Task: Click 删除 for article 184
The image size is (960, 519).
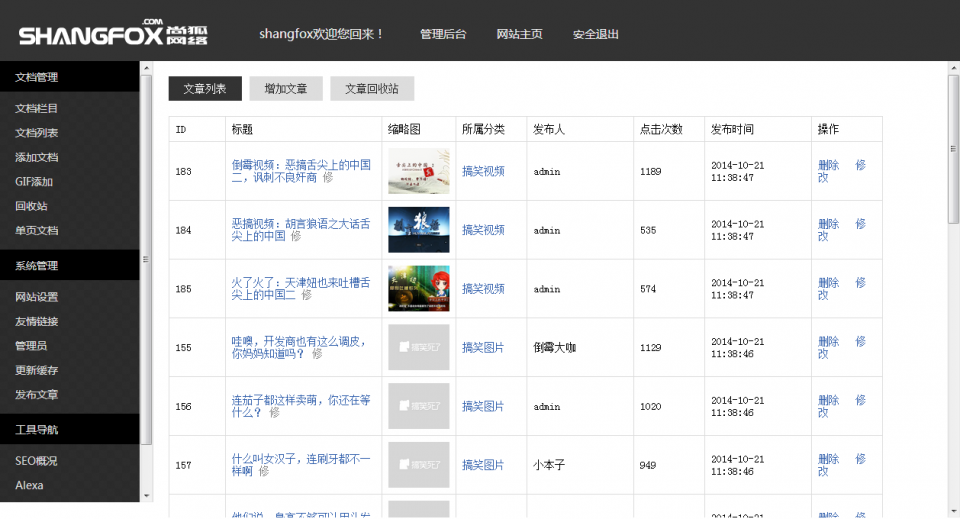Action: (828, 224)
